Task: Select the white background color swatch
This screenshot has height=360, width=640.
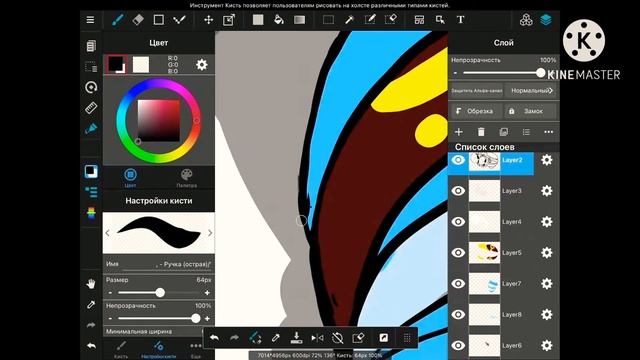Action: 141,64
